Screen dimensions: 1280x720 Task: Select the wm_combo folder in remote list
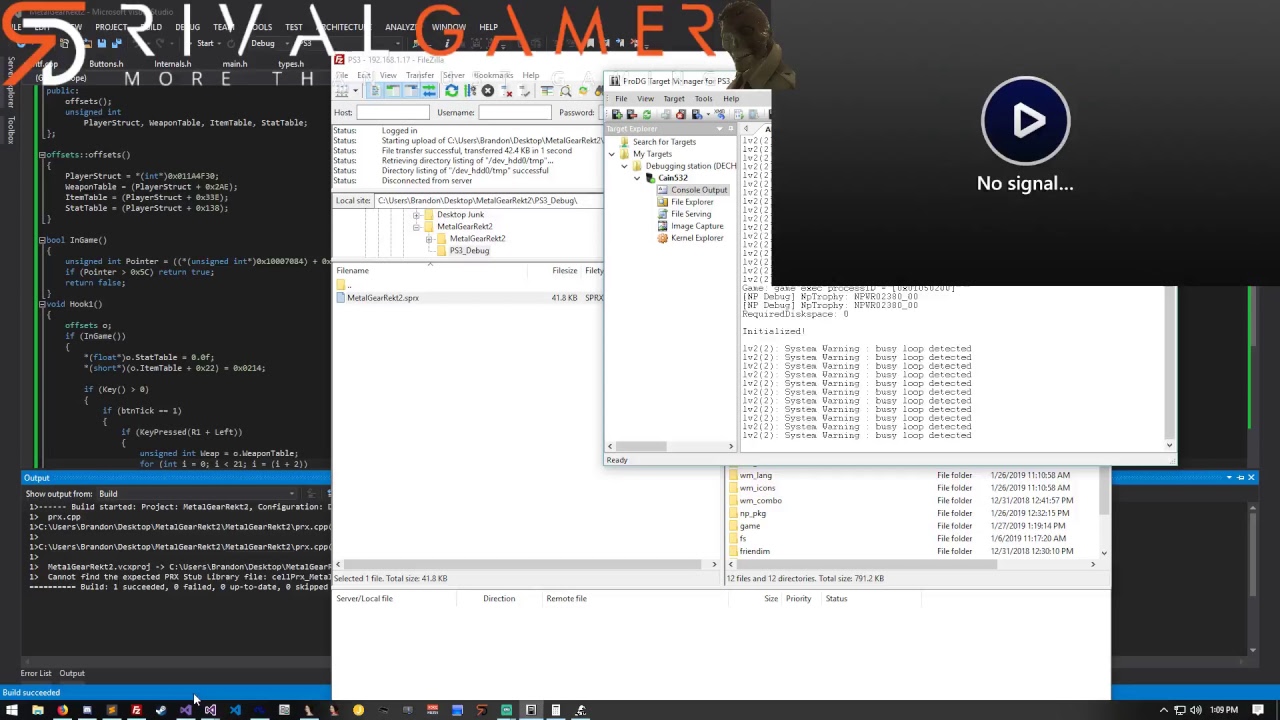[x=760, y=501]
